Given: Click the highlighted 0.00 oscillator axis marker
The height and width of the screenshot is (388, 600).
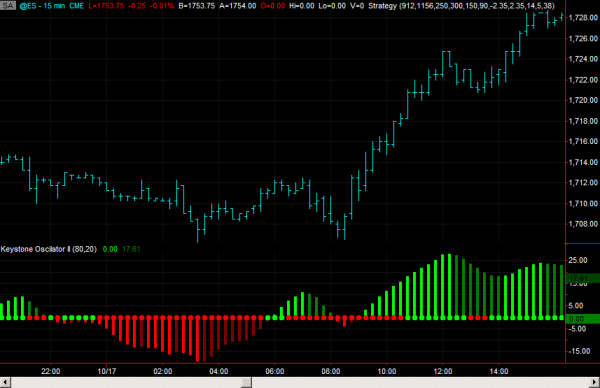Looking at the screenshot, I should [x=583, y=319].
